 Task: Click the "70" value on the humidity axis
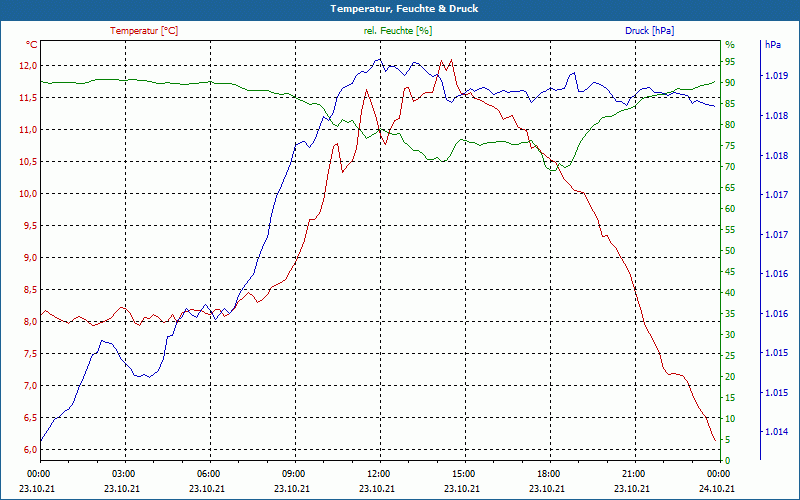click(x=730, y=167)
